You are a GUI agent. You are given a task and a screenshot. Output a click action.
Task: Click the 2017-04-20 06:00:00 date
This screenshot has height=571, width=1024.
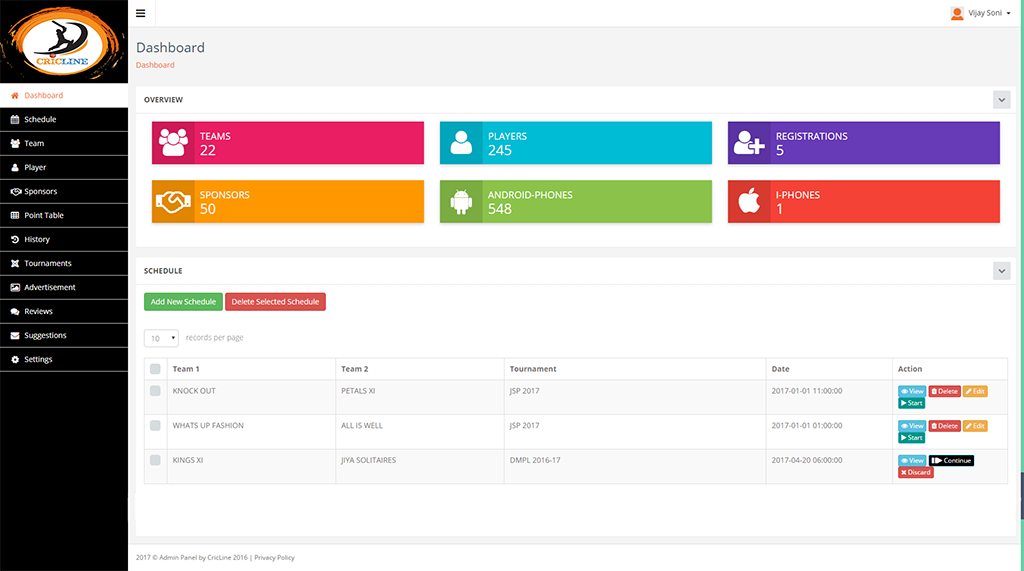pyautogui.click(x=807, y=460)
